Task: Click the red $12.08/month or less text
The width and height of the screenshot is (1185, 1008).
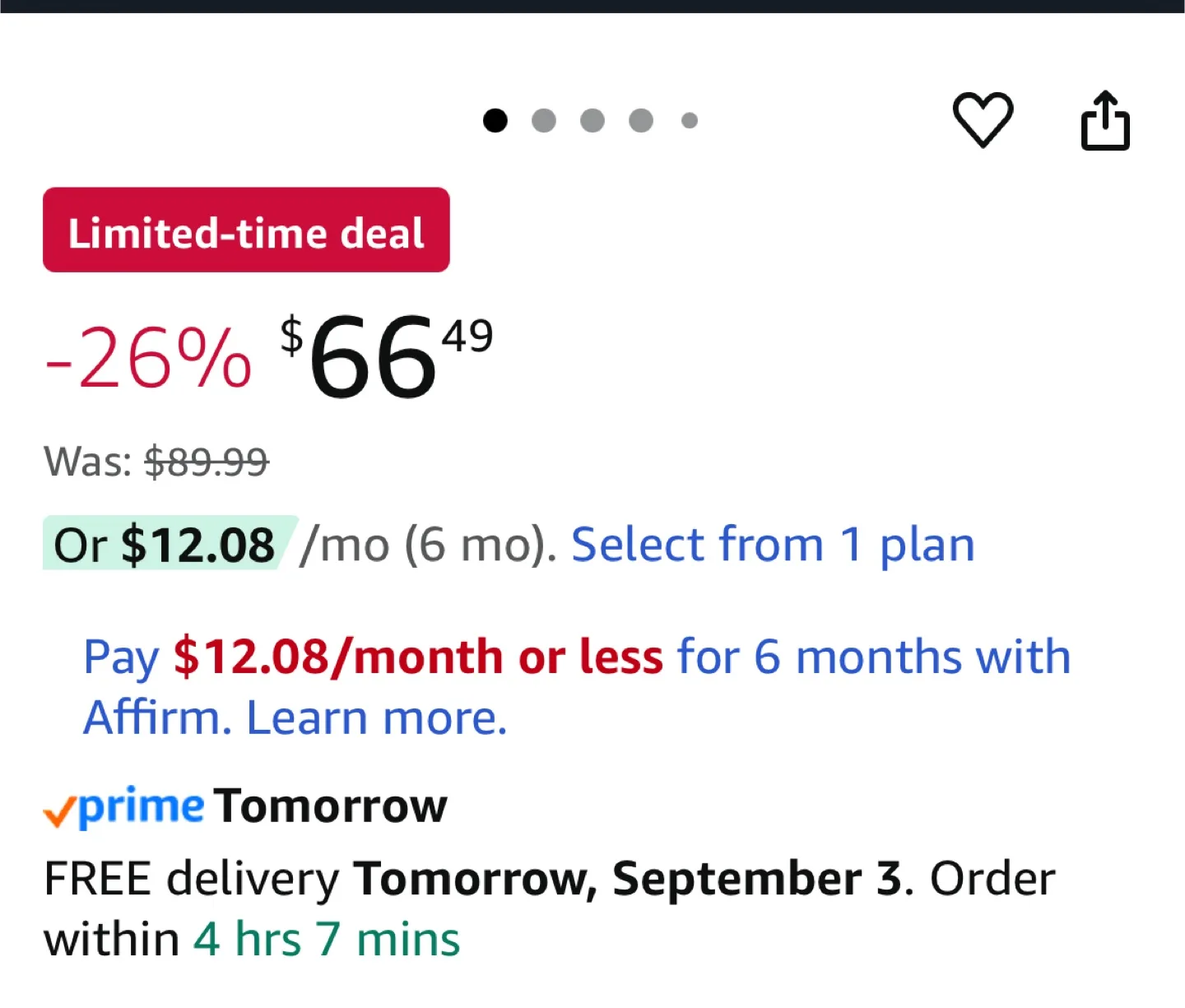Action: point(418,657)
